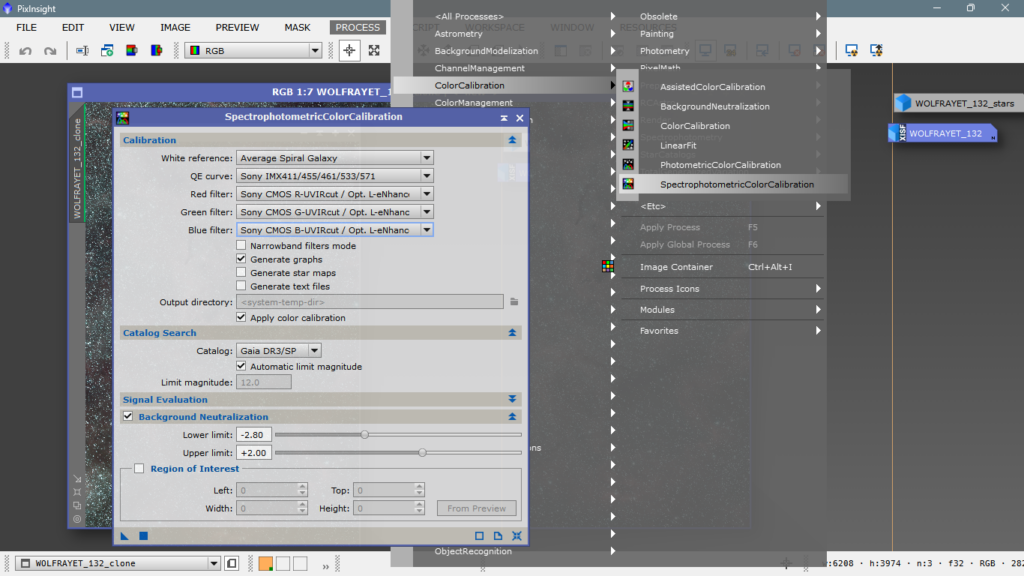
Task: Click the Upper limit value field
Action: (x=254, y=453)
